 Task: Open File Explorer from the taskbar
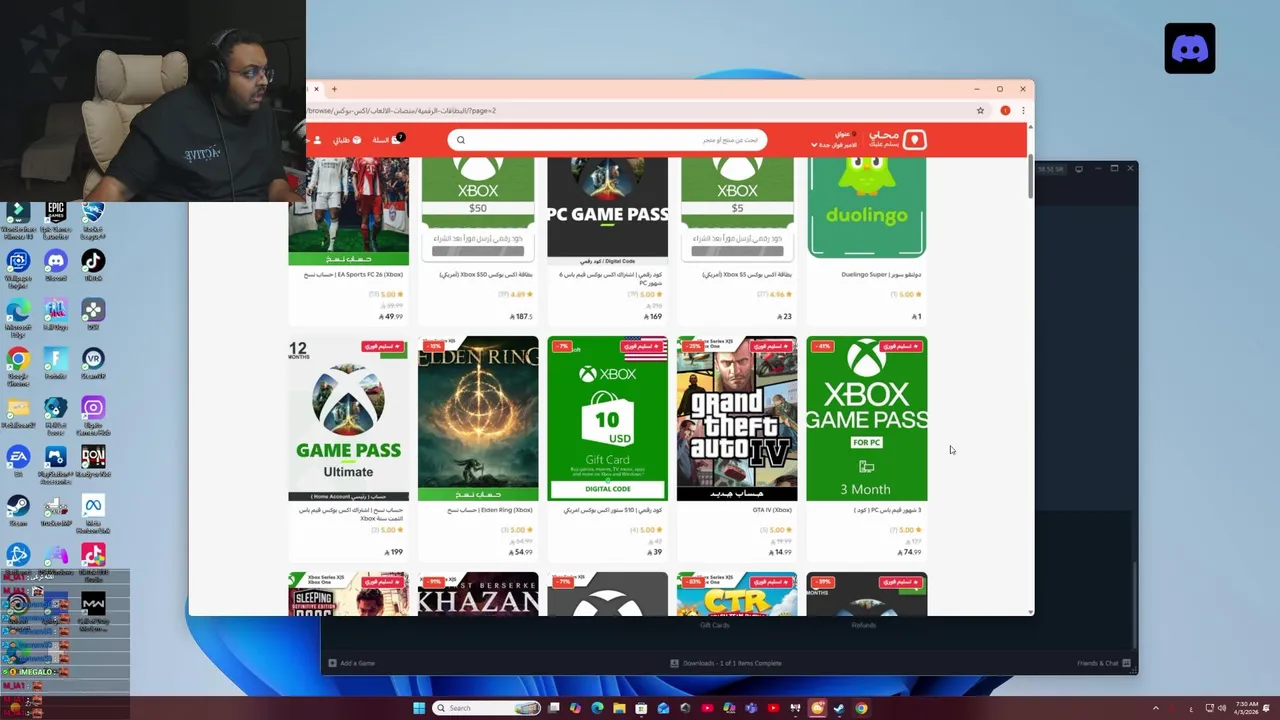[x=619, y=708]
